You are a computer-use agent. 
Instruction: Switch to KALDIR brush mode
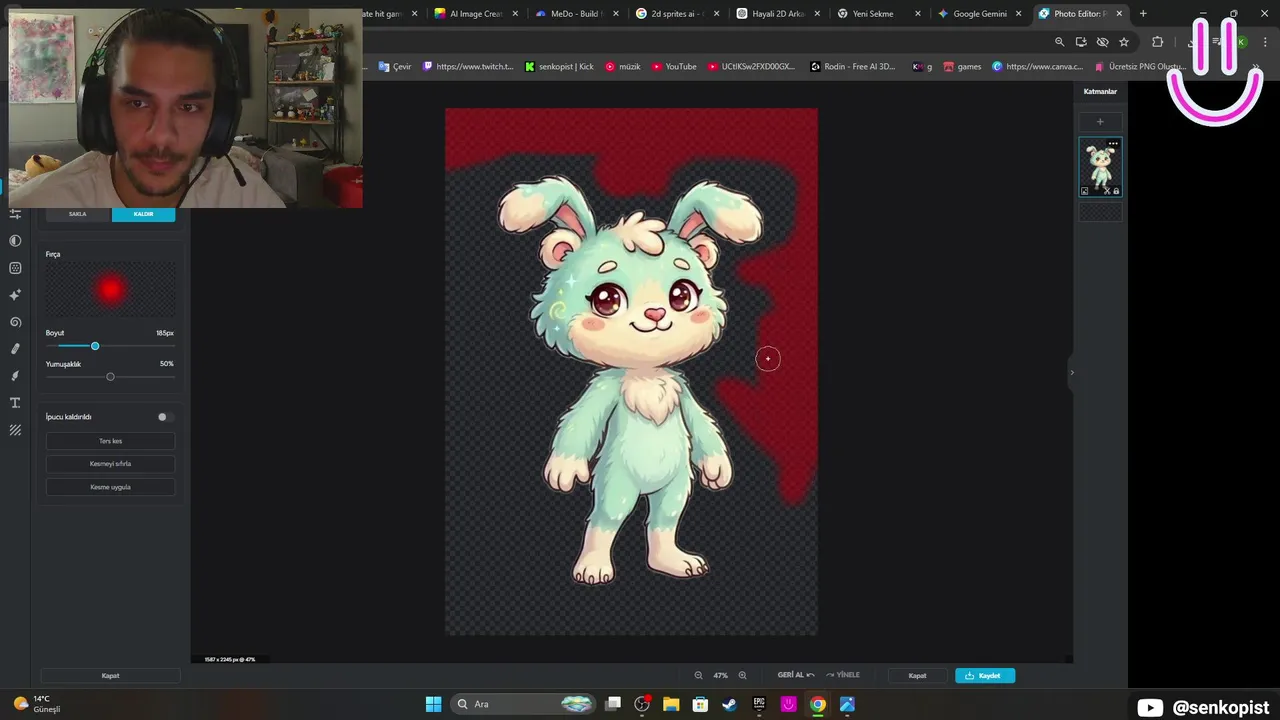point(143,214)
